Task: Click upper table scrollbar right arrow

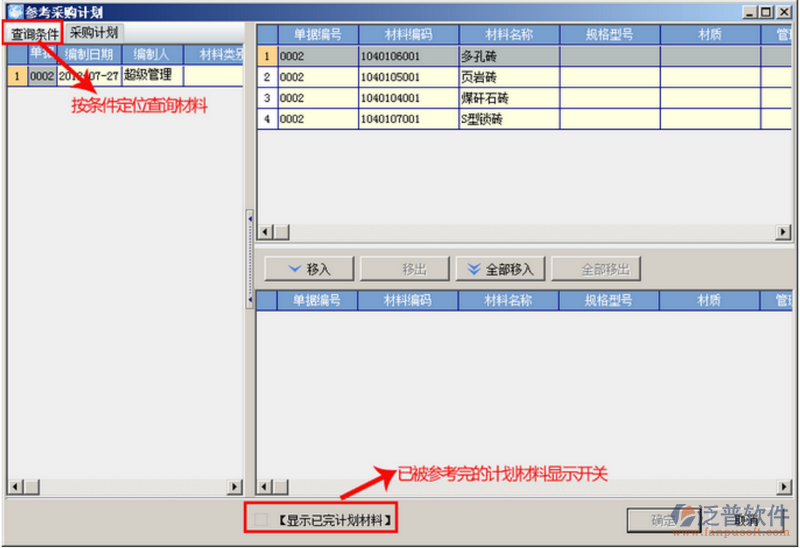Action: click(783, 232)
